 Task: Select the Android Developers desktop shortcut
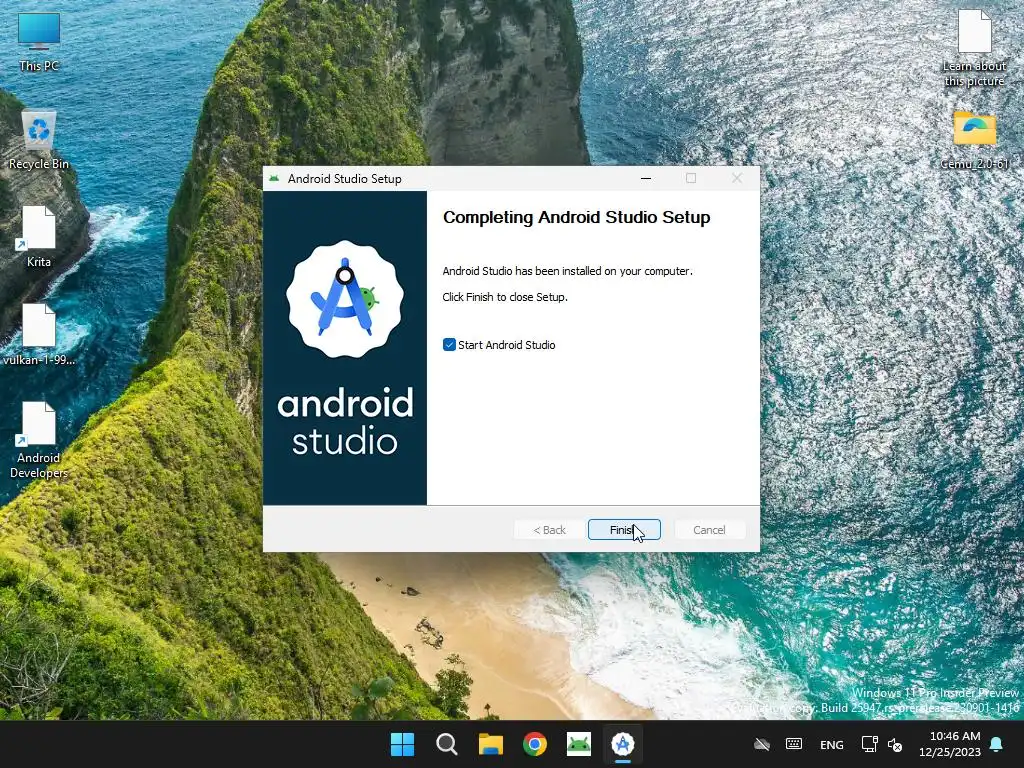click(x=39, y=440)
